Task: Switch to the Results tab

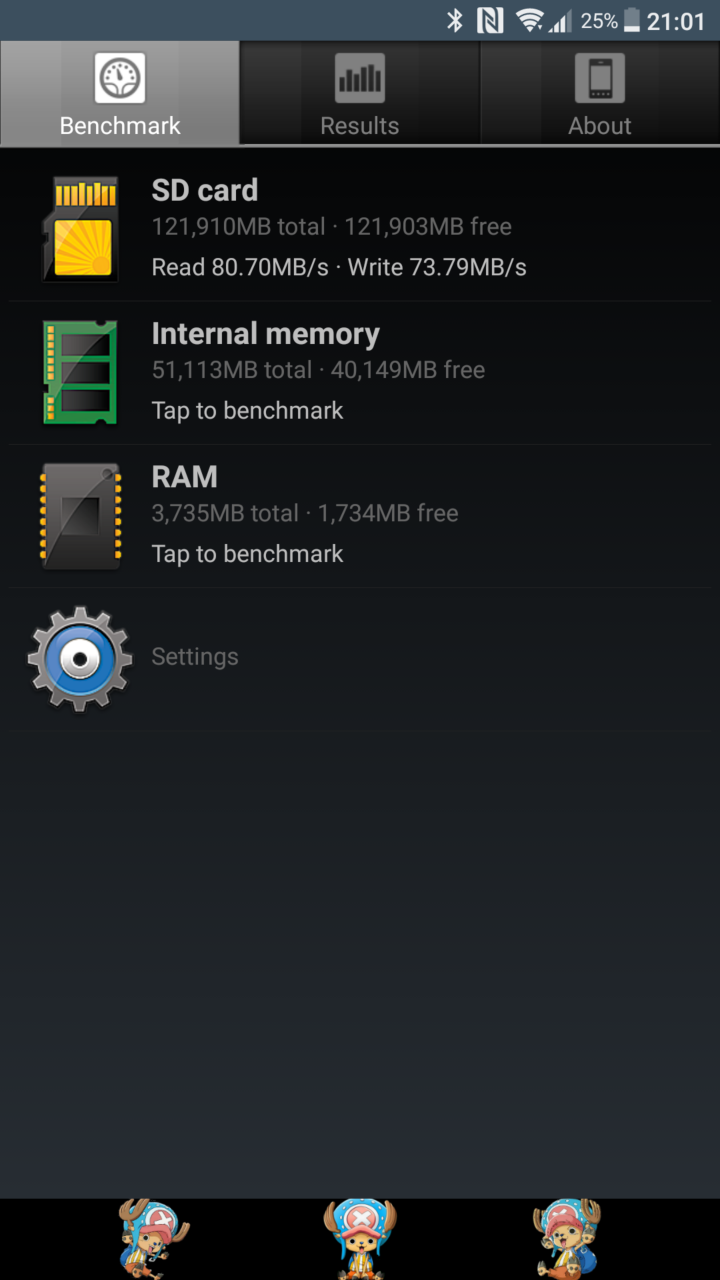Action: pos(360,93)
